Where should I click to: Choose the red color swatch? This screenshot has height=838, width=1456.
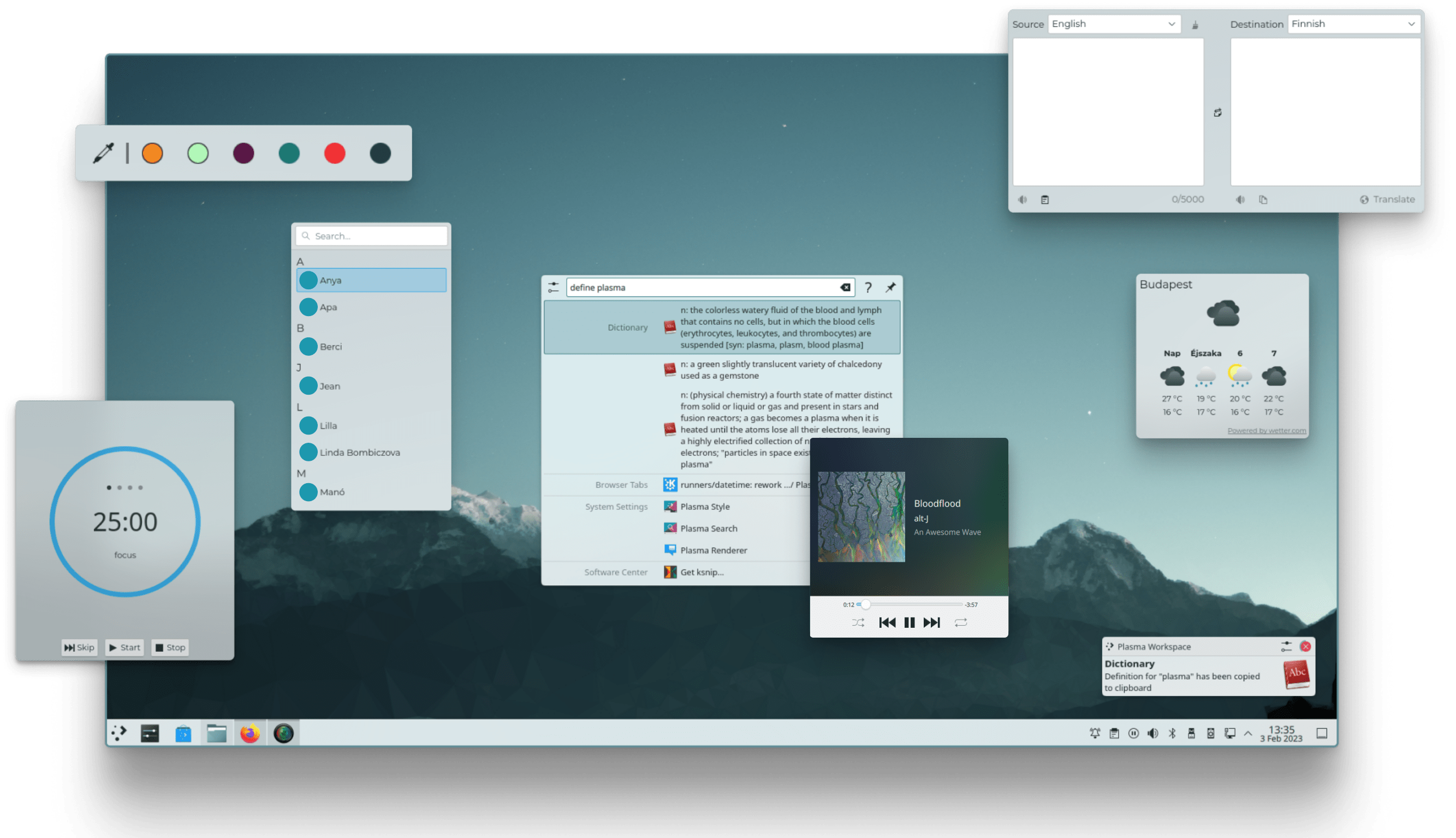pyautogui.click(x=334, y=153)
